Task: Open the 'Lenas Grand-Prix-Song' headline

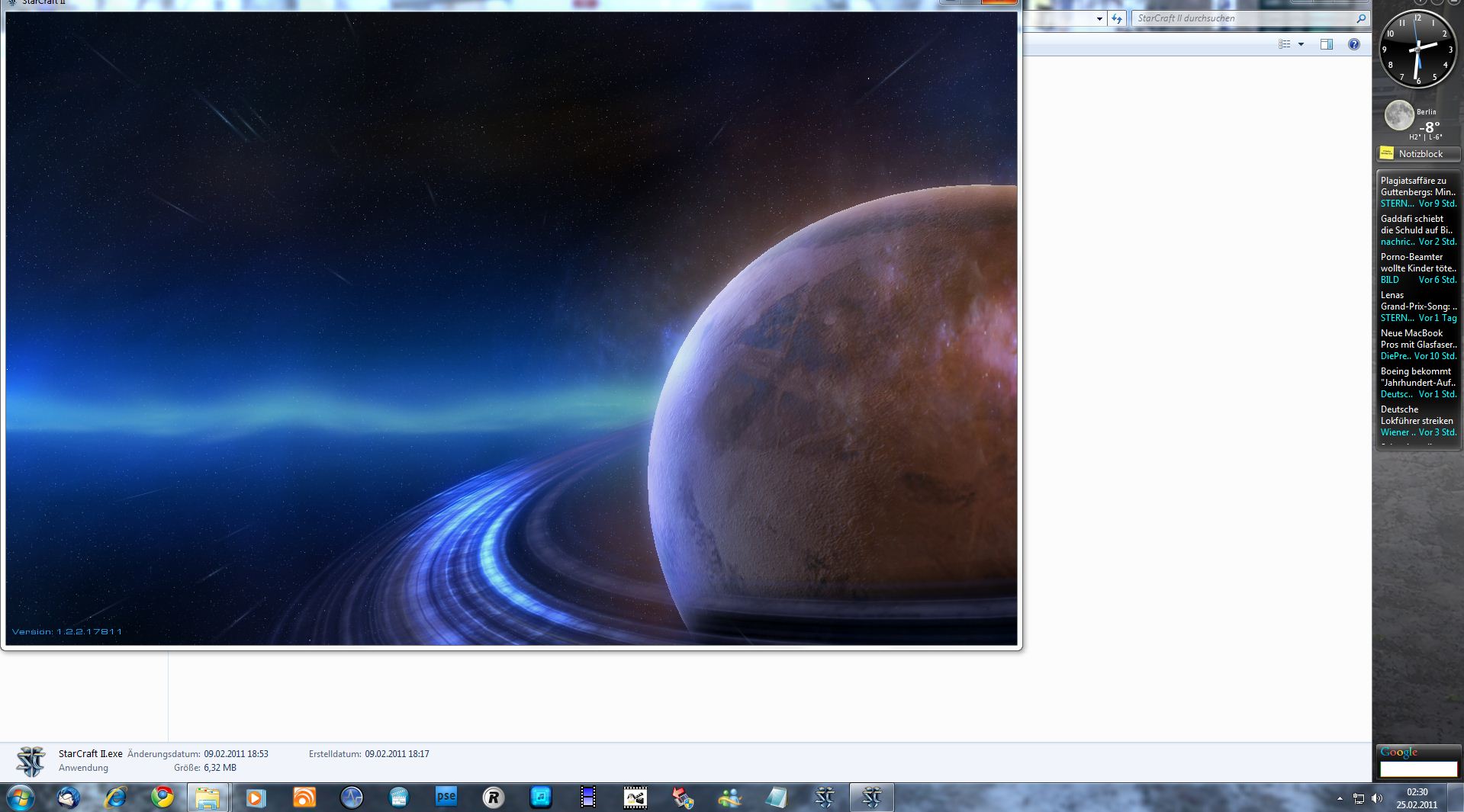Action: pos(1419,300)
